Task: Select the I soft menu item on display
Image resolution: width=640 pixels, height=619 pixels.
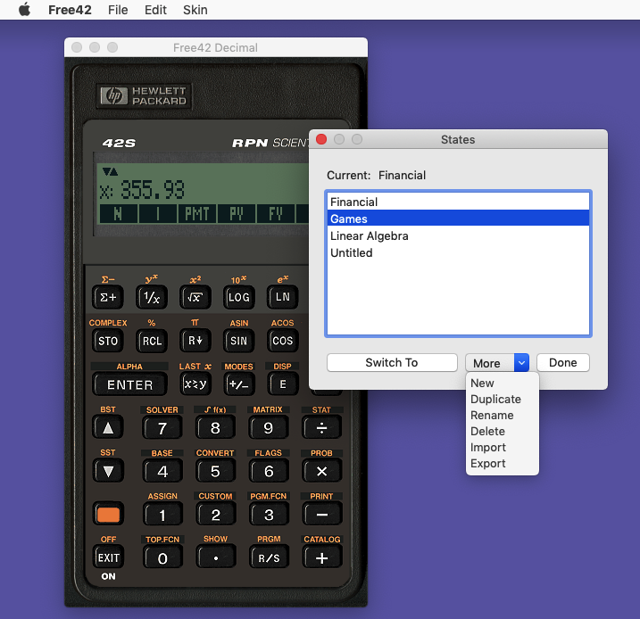Action: point(158,214)
